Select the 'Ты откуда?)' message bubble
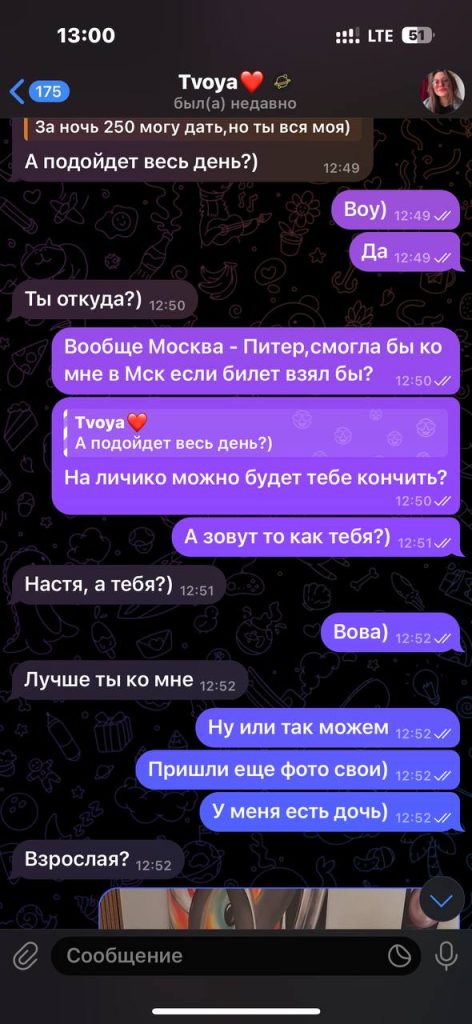Screen dimensions: 472x1024 pyautogui.click(x=105, y=302)
